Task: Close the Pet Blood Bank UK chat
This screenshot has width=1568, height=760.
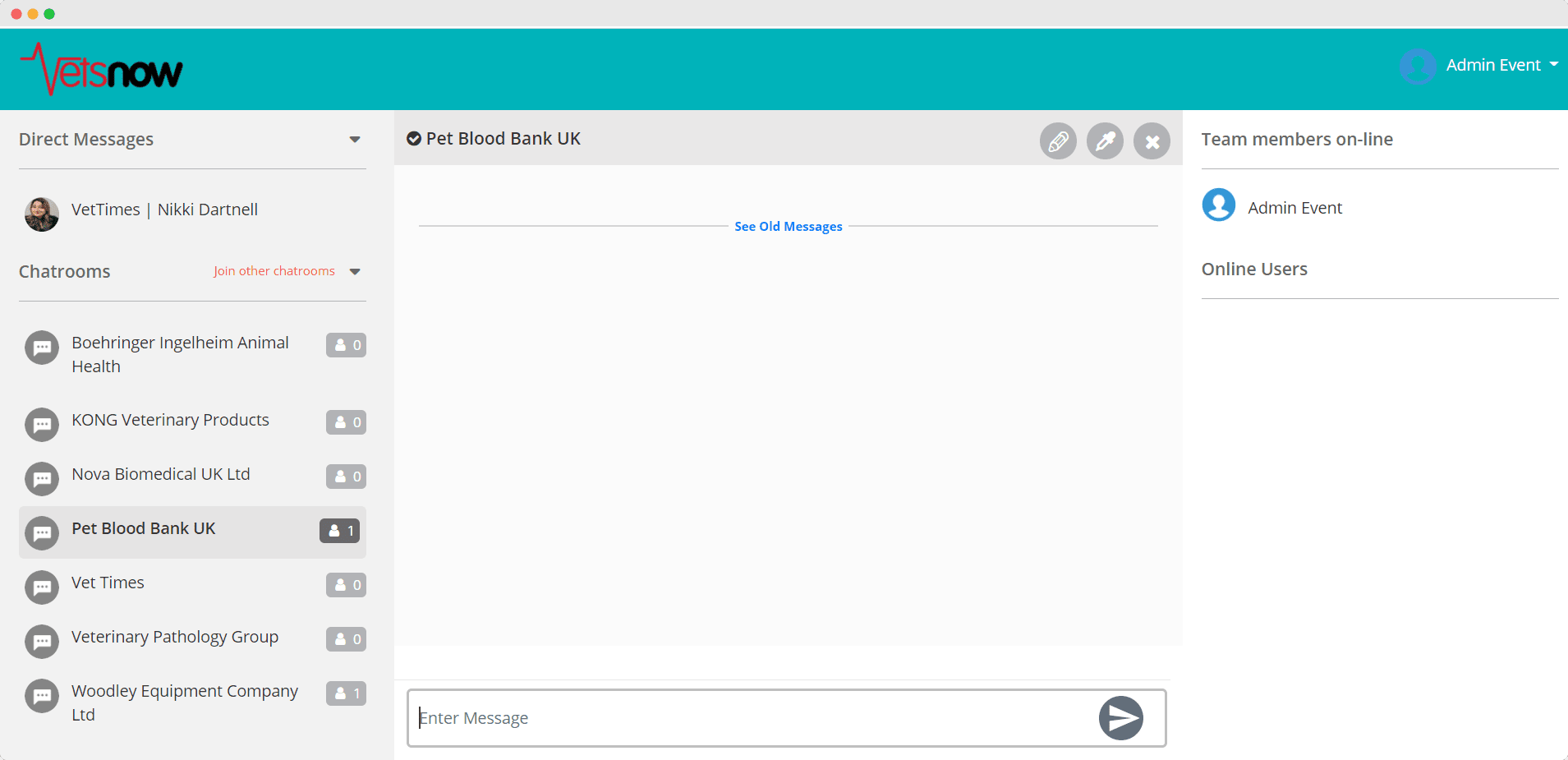Action: pyautogui.click(x=1152, y=141)
